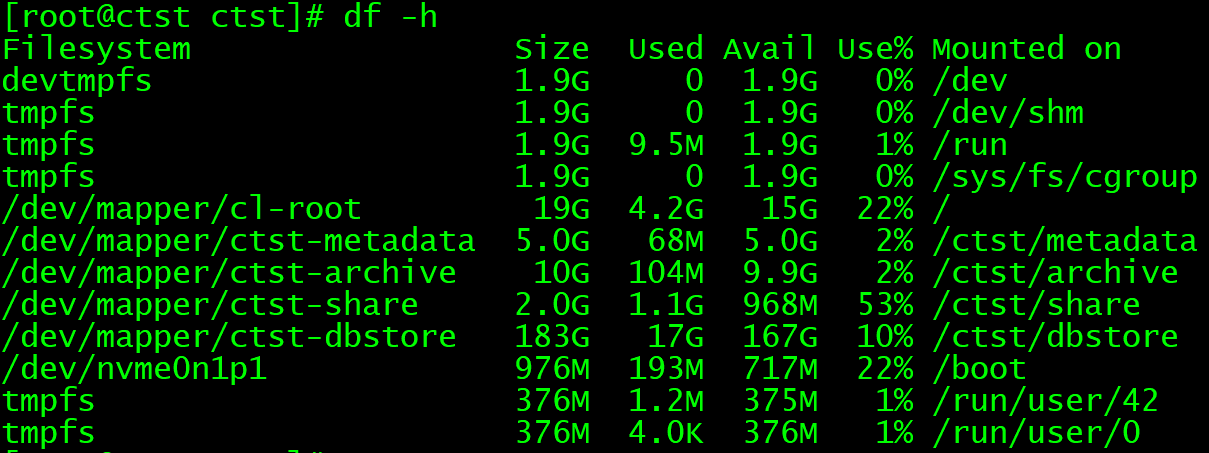Click the '968M' available value
This screenshot has width=1209, height=453.
point(780,305)
